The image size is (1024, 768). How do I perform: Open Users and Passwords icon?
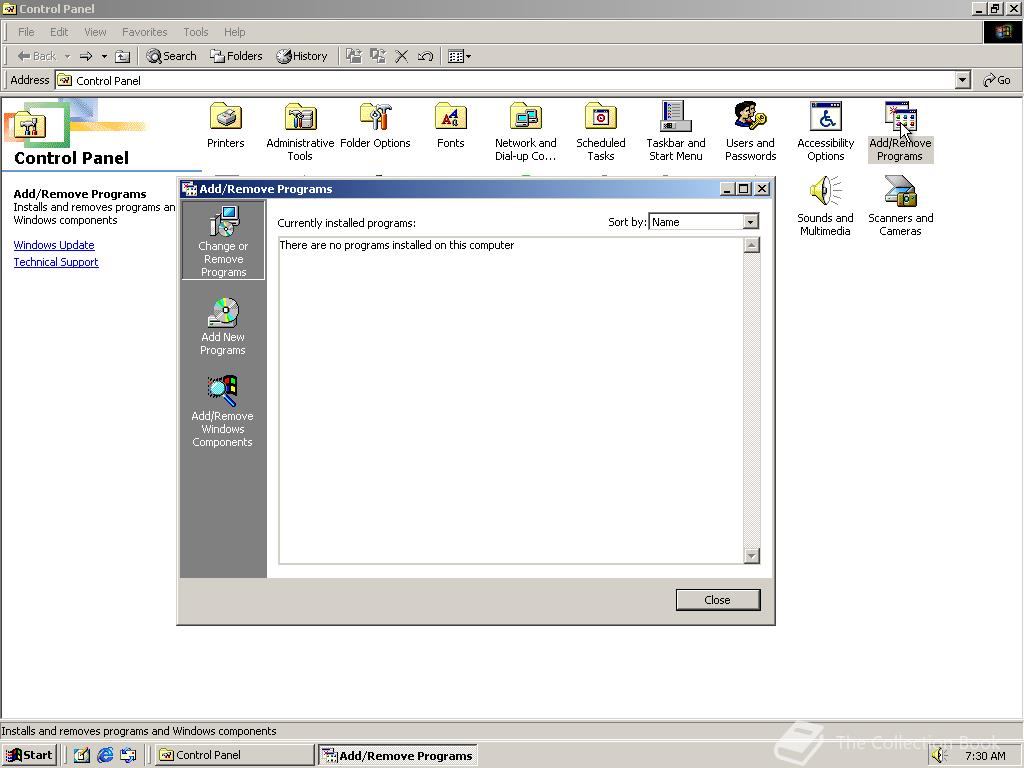click(750, 132)
